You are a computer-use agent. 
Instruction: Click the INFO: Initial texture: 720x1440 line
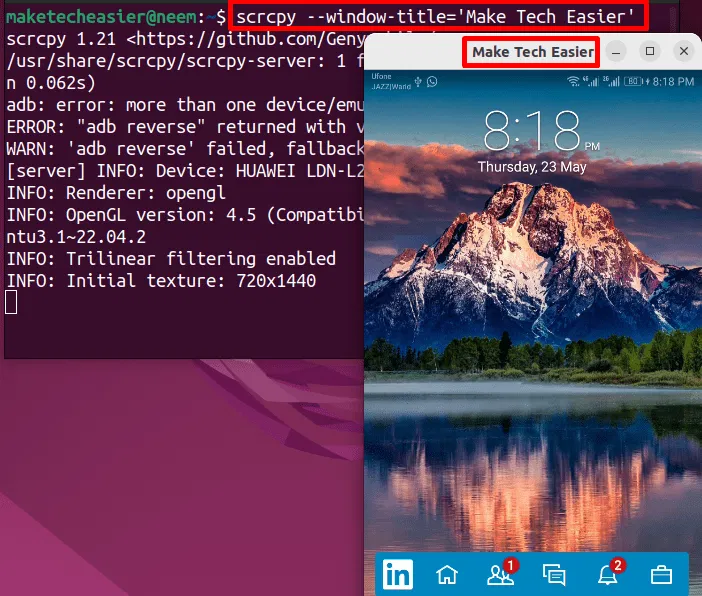tap(161, 281)
